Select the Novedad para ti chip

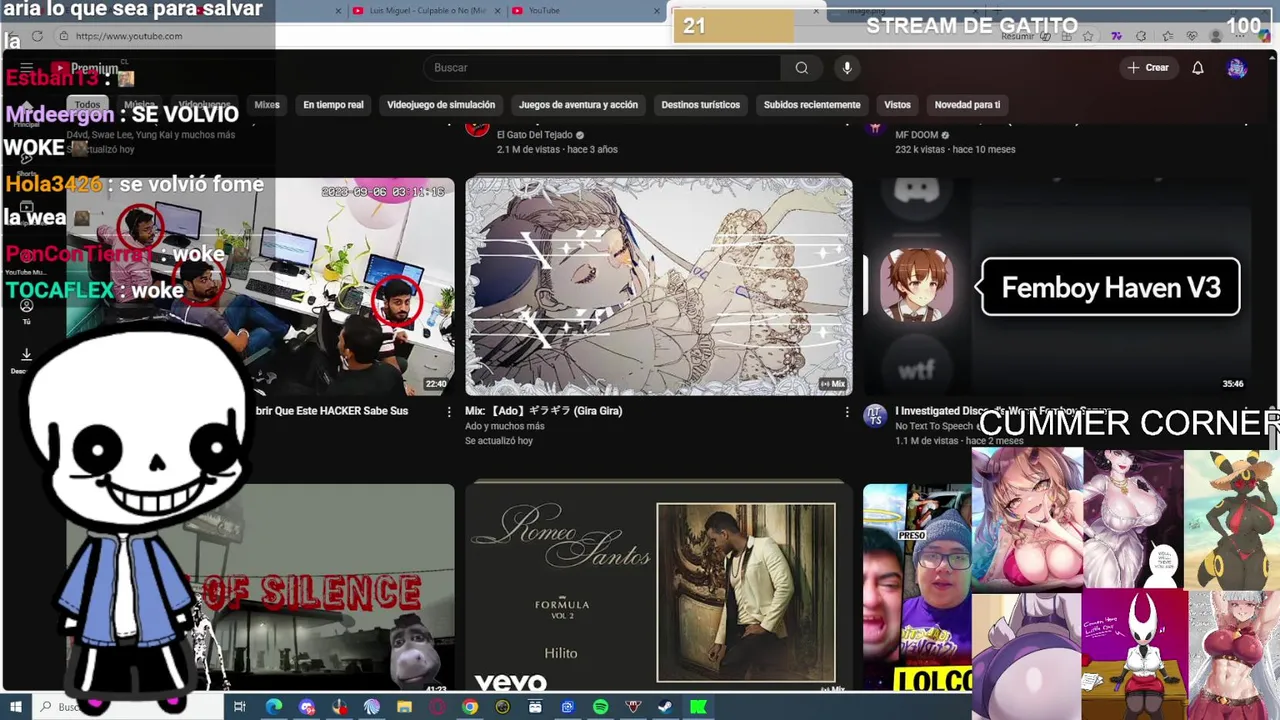[967, 105]
